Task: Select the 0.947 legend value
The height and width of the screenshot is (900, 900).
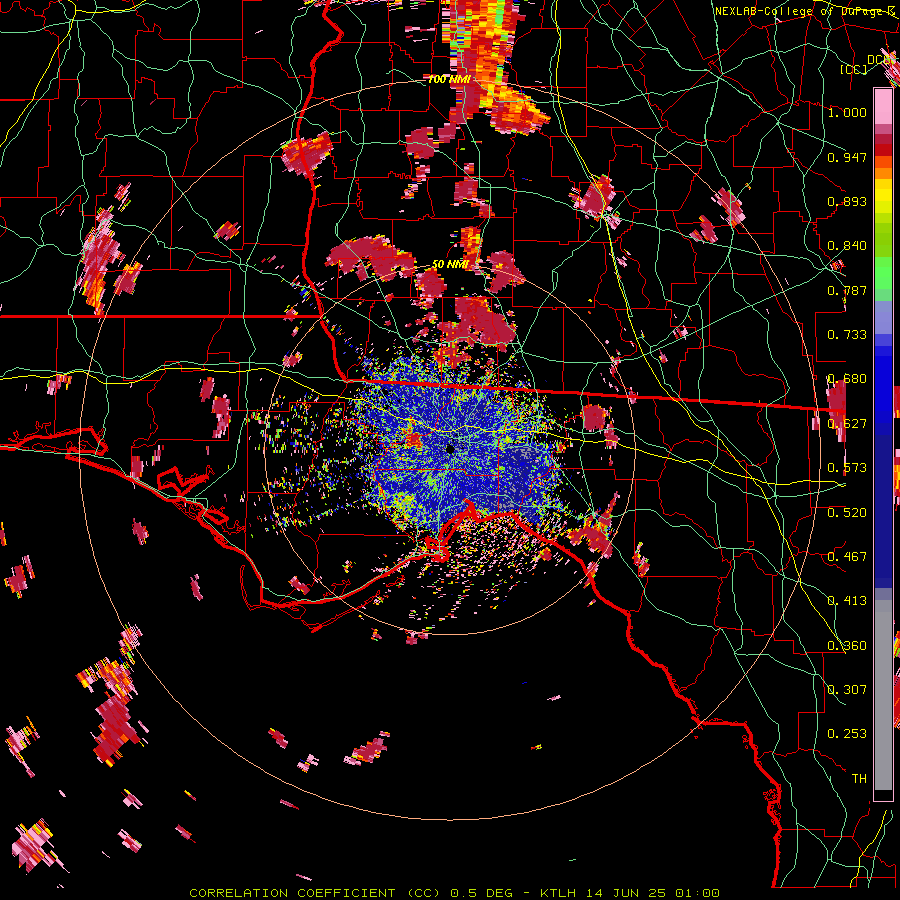Action: coord(847,157)
